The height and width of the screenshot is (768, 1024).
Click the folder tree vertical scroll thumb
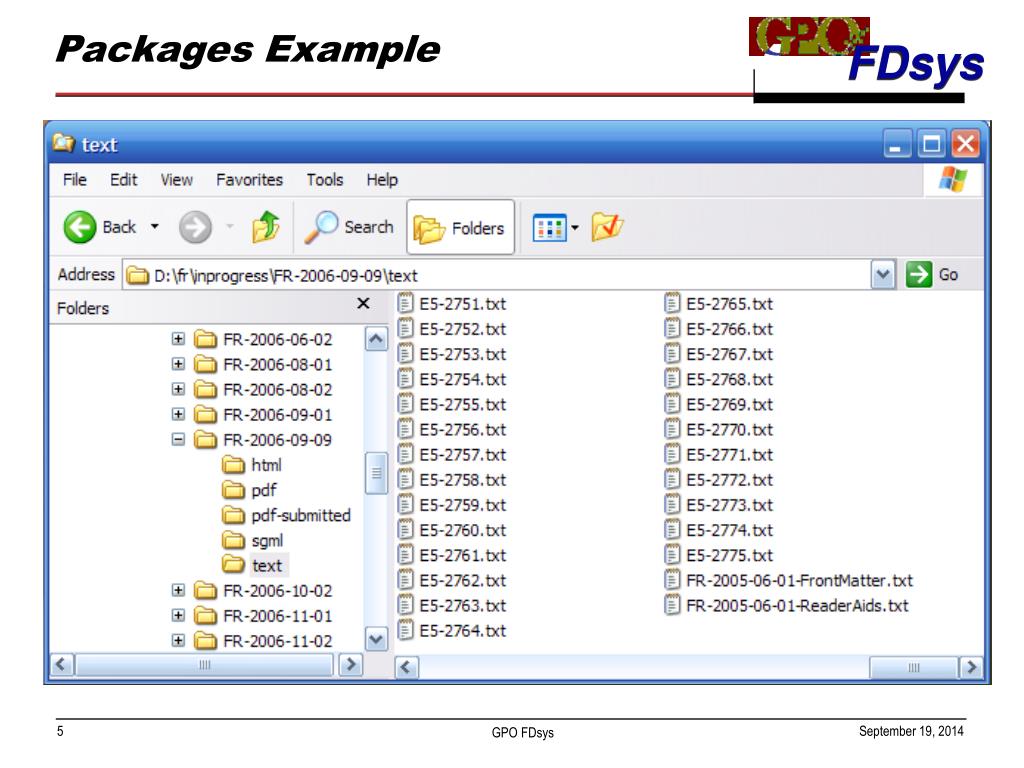(376, 473)
